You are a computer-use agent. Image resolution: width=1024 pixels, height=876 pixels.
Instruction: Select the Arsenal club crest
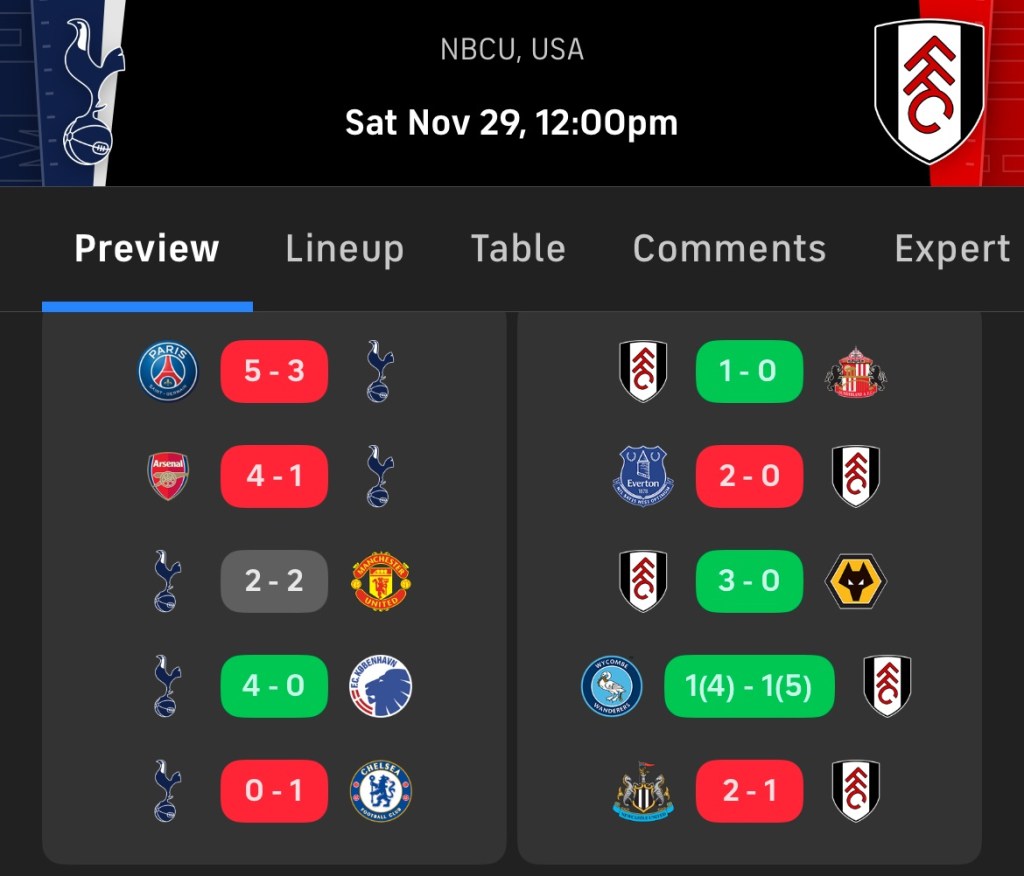tap(168, 476)
